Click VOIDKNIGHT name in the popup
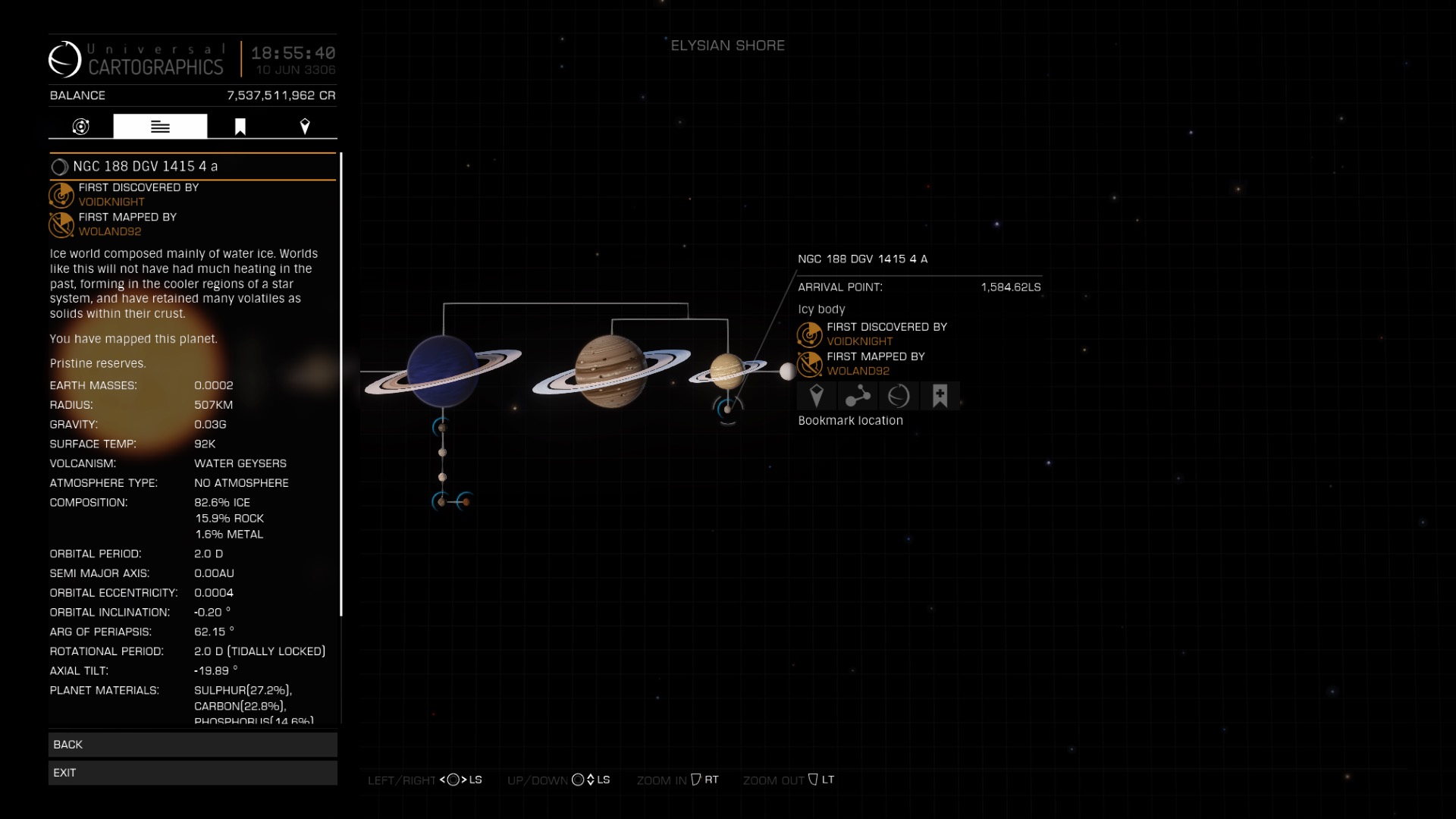1456x819 pixels. 860,341
